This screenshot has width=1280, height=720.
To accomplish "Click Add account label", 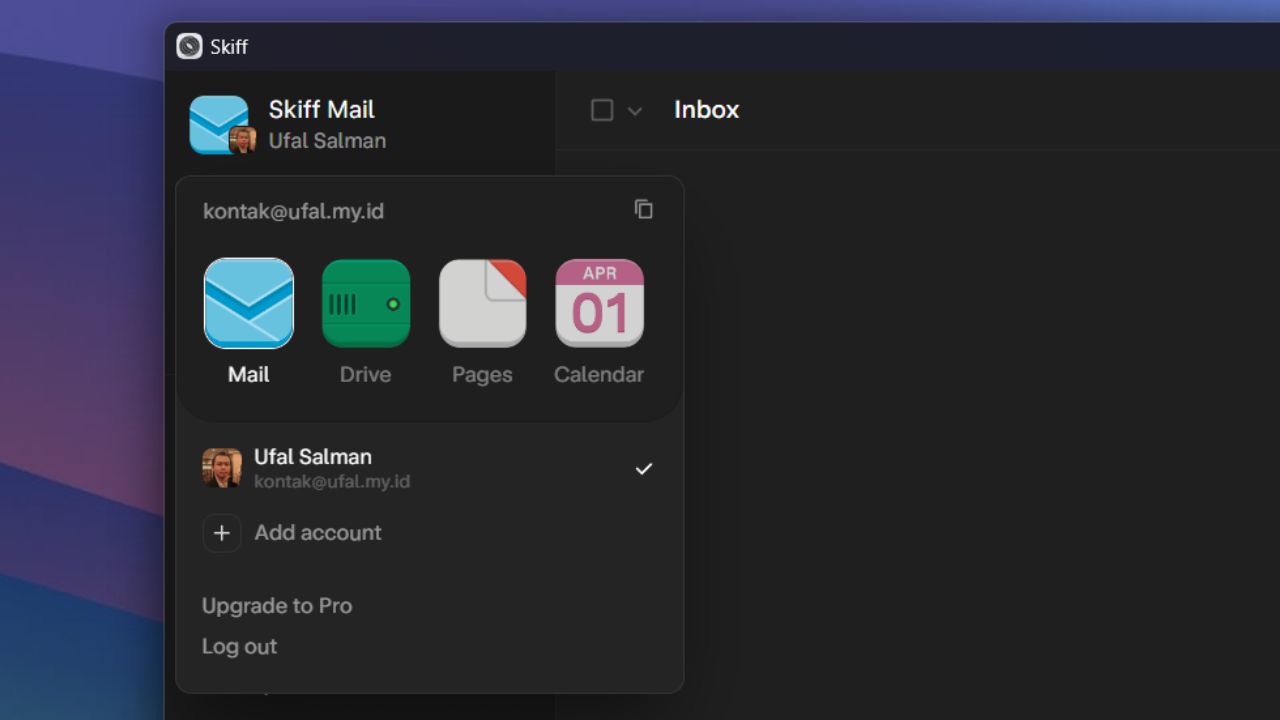I will 318,533.
